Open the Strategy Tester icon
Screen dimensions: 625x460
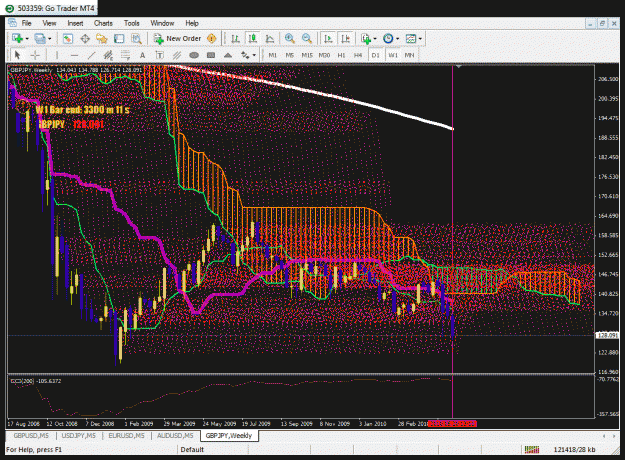(x=136, y=39)
